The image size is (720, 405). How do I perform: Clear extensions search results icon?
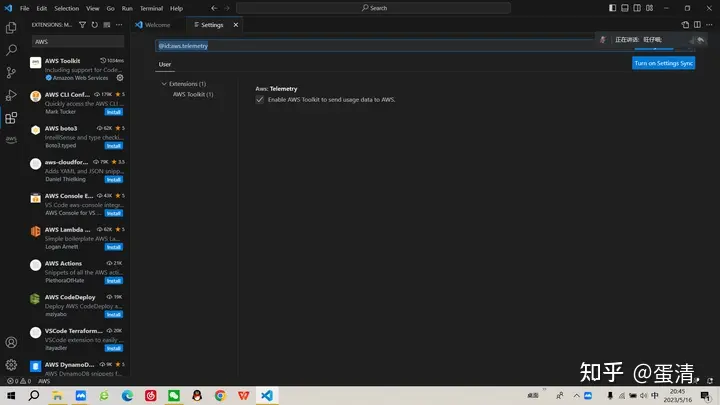pos(107,25)
